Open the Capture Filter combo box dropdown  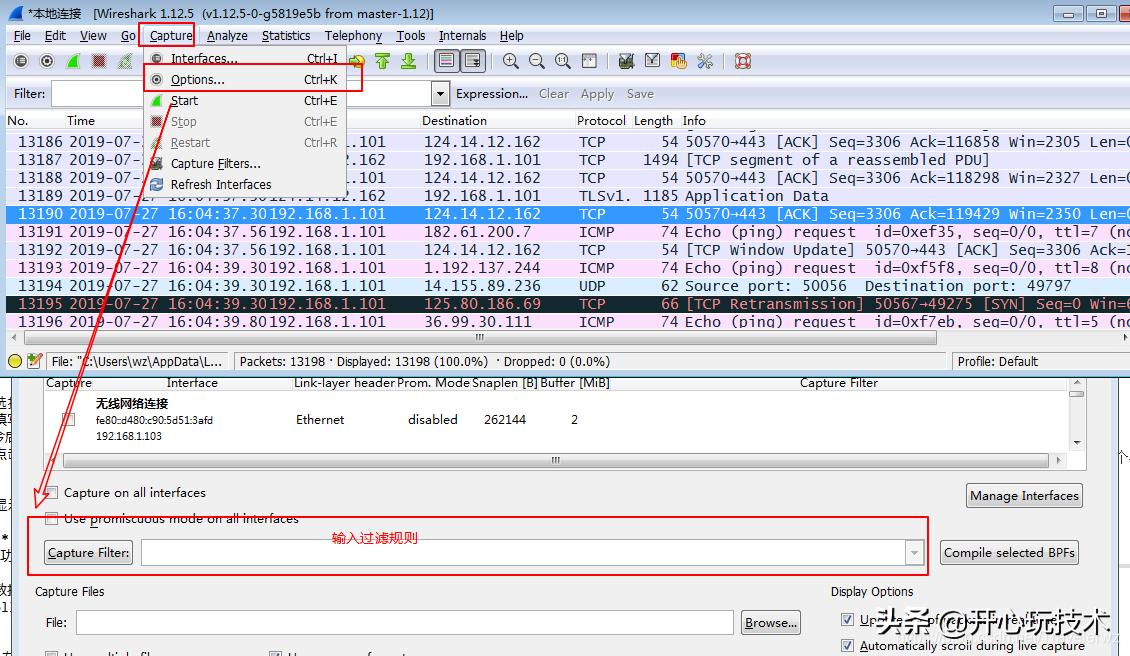click(x=913, y=553)
